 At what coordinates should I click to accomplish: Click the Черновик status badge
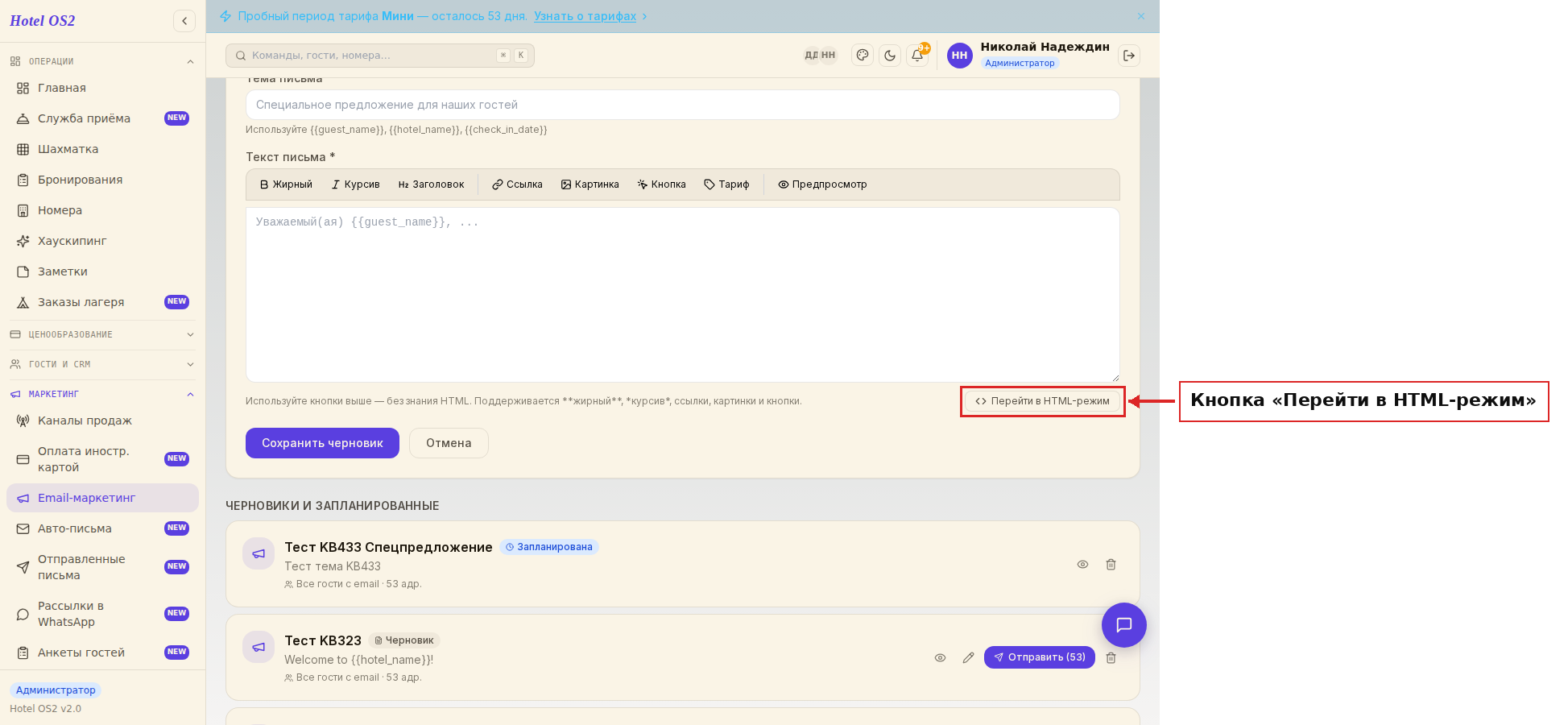404,640
